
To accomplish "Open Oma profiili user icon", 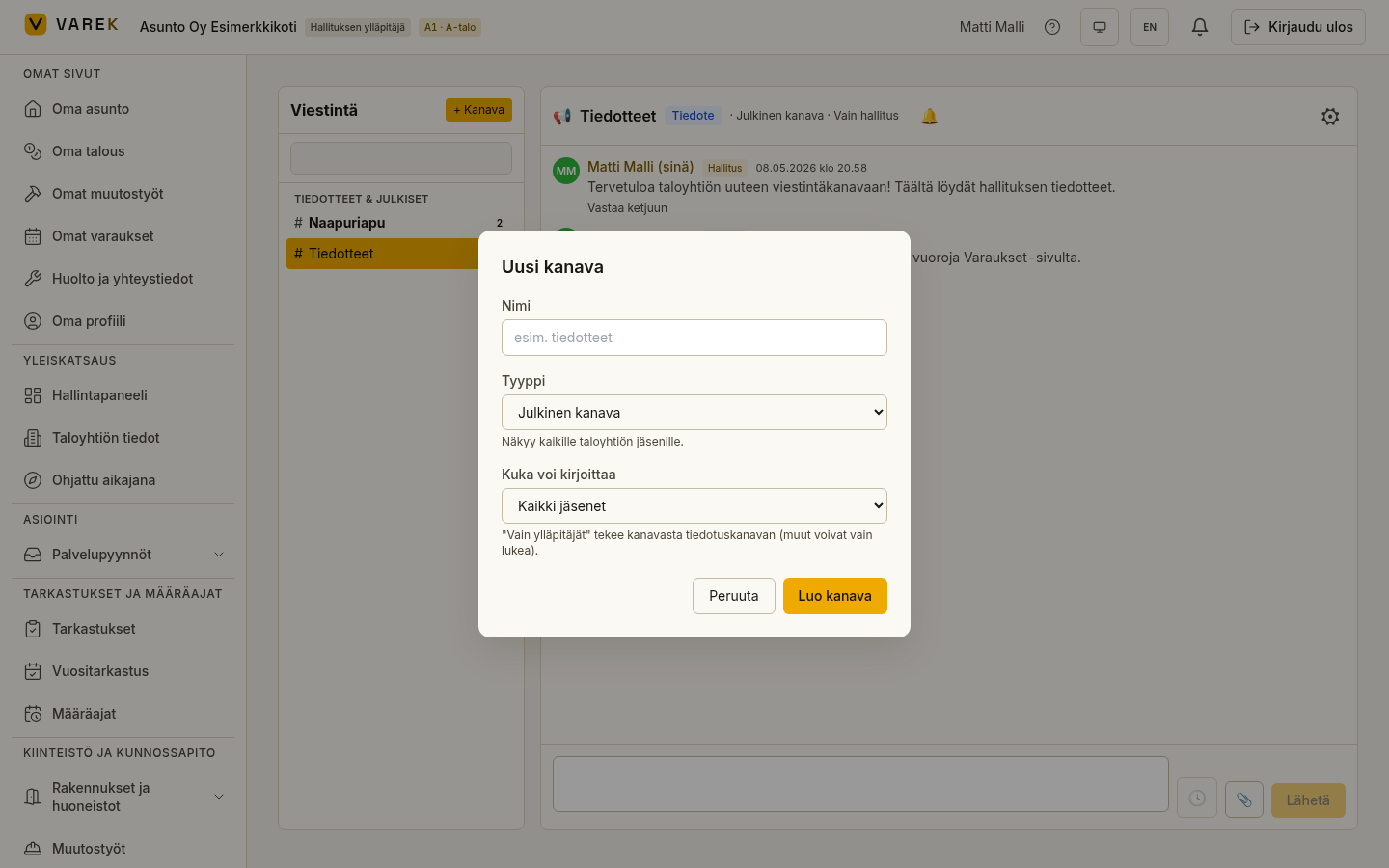I will [x=33, y=321].
